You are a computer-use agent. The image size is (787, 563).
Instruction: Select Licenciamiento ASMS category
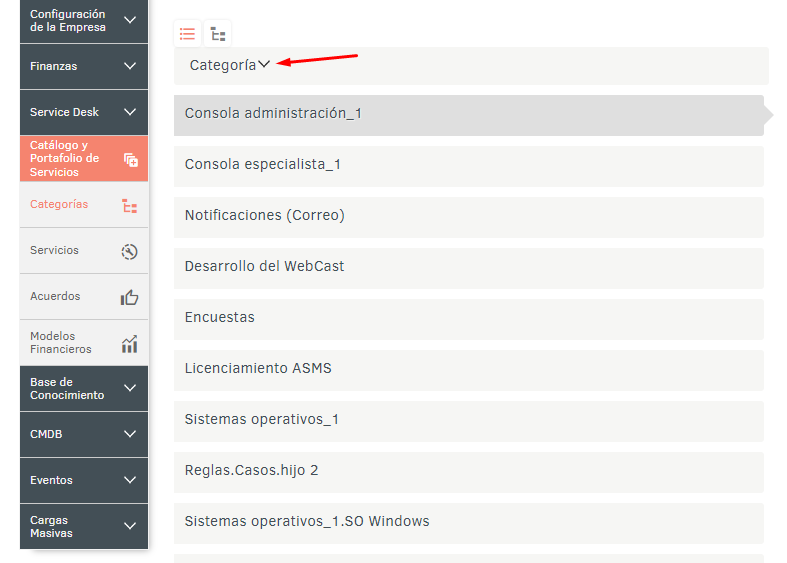[469, 370]
